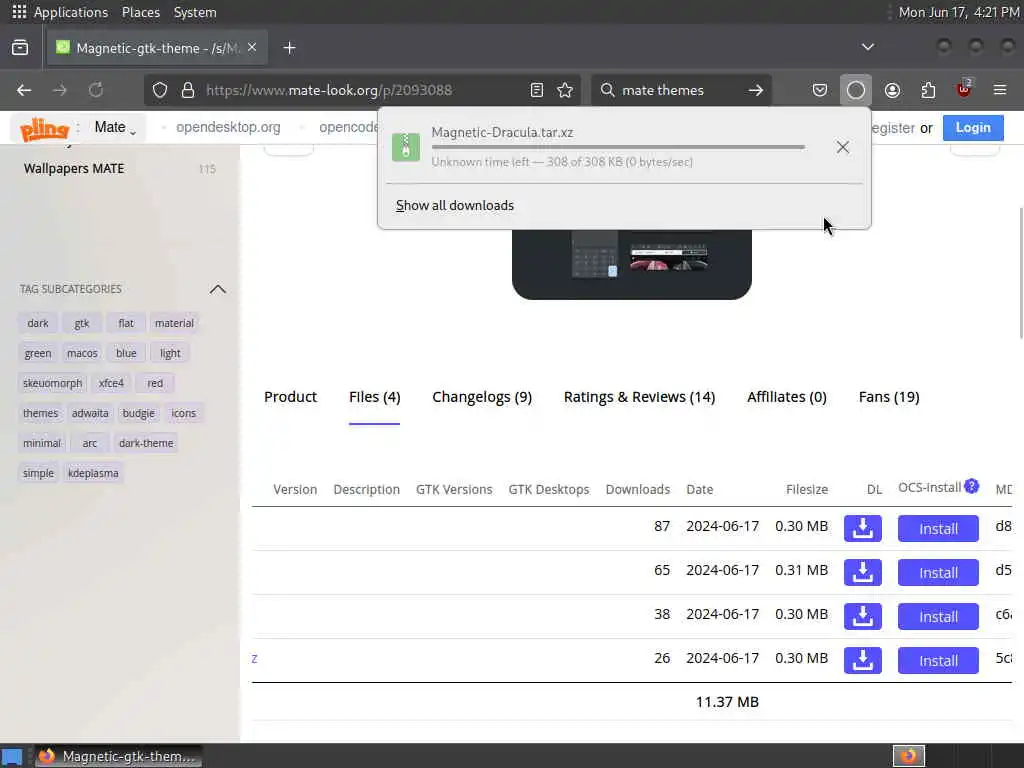This screenshot has height=768, width=1024.
Task: Select the 'kdeplasma' tag
Action: pos(93,473)
